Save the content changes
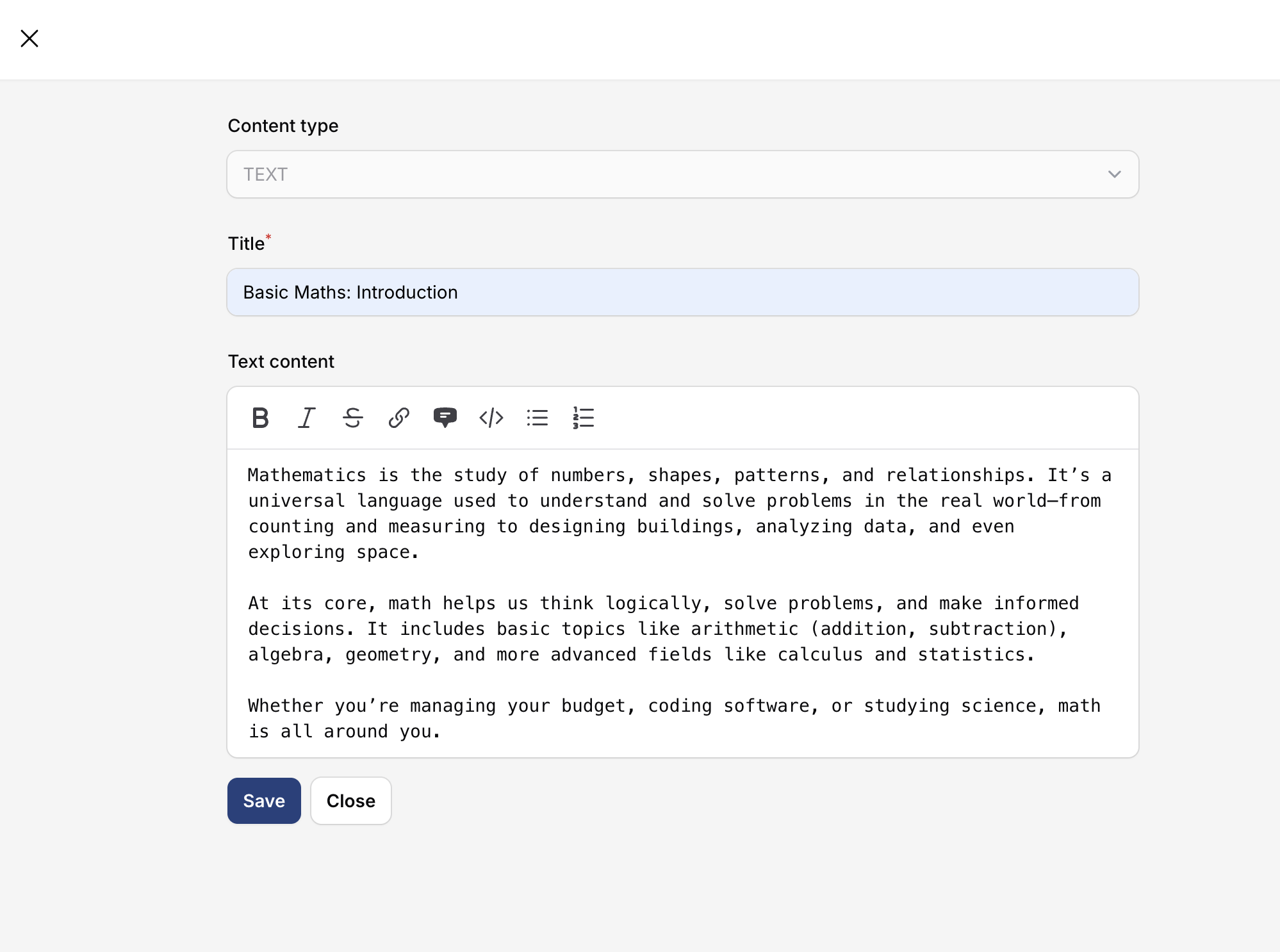This screenshot has width=1280, height=952. coord(264,801)
